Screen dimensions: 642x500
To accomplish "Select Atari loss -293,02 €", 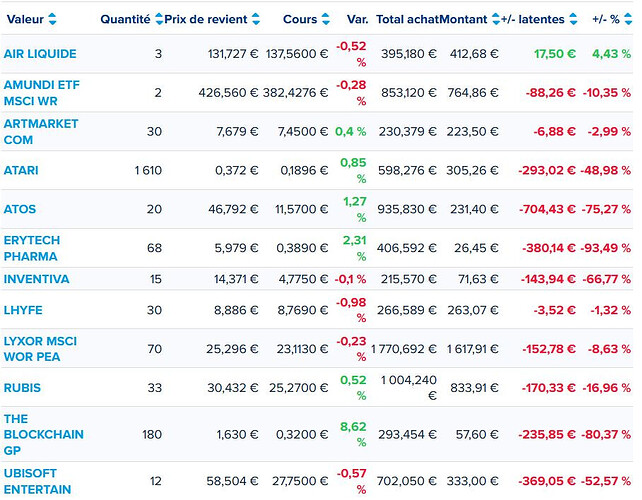I will 547,170.
